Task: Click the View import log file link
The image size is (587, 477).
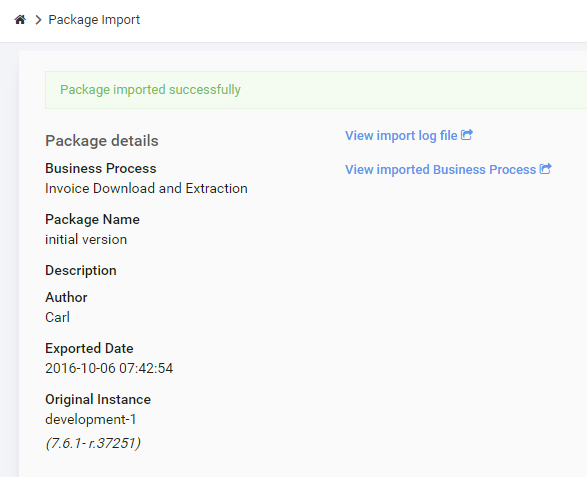Action: pos(401,136)
